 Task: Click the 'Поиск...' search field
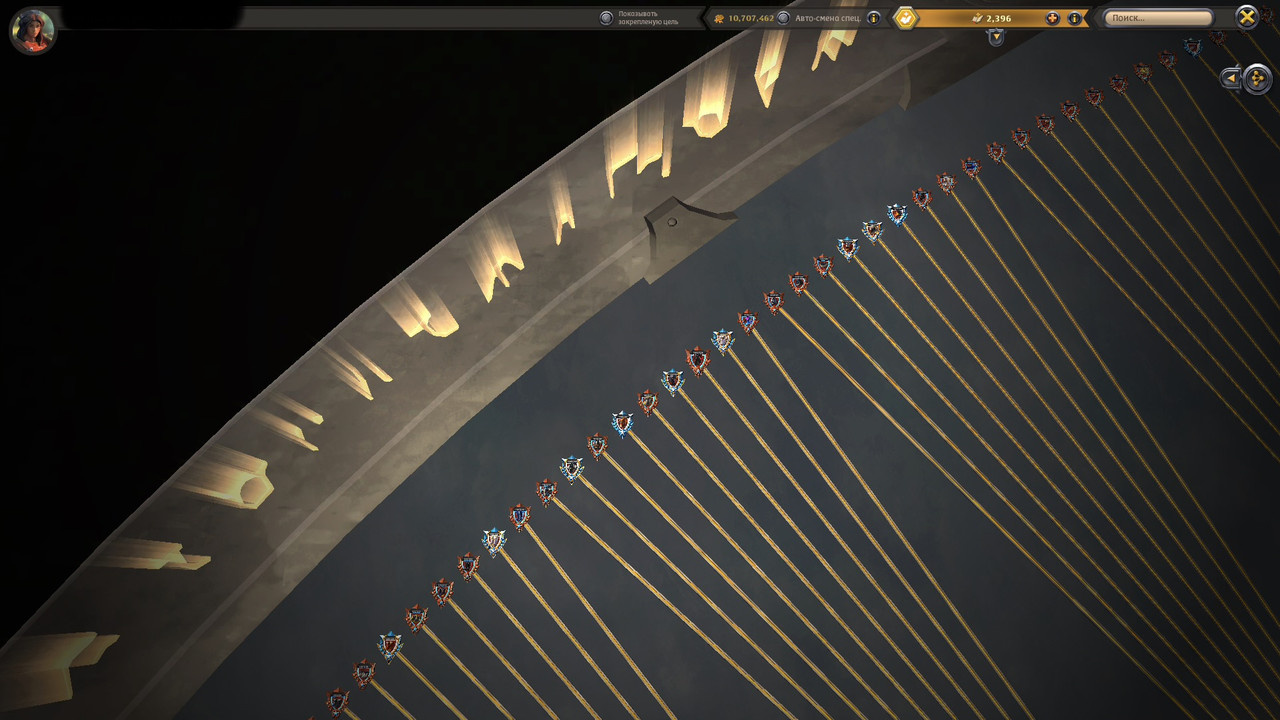point(1158,18)
